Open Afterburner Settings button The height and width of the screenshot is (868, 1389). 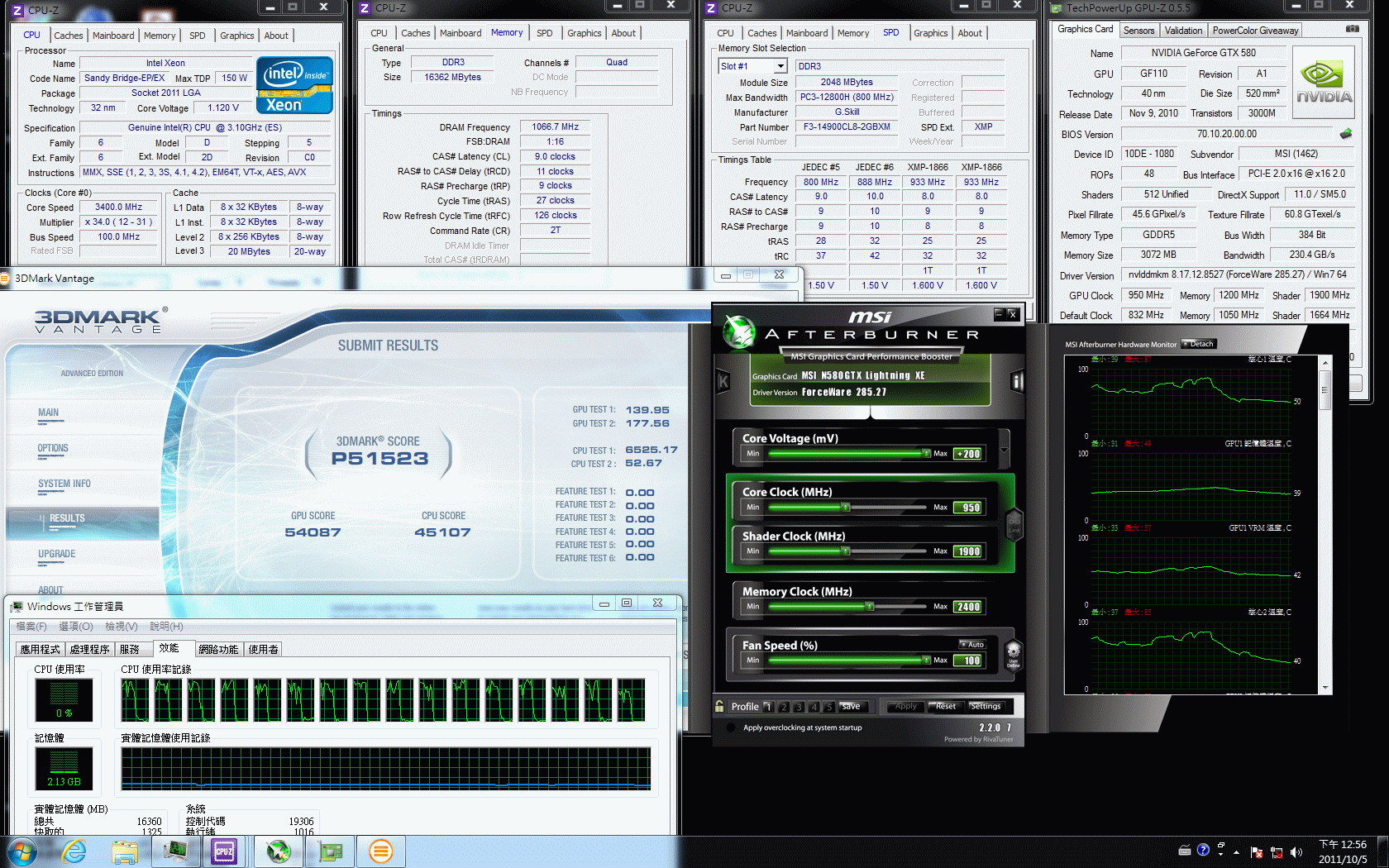pyautogui.click(x=986, y=707)
